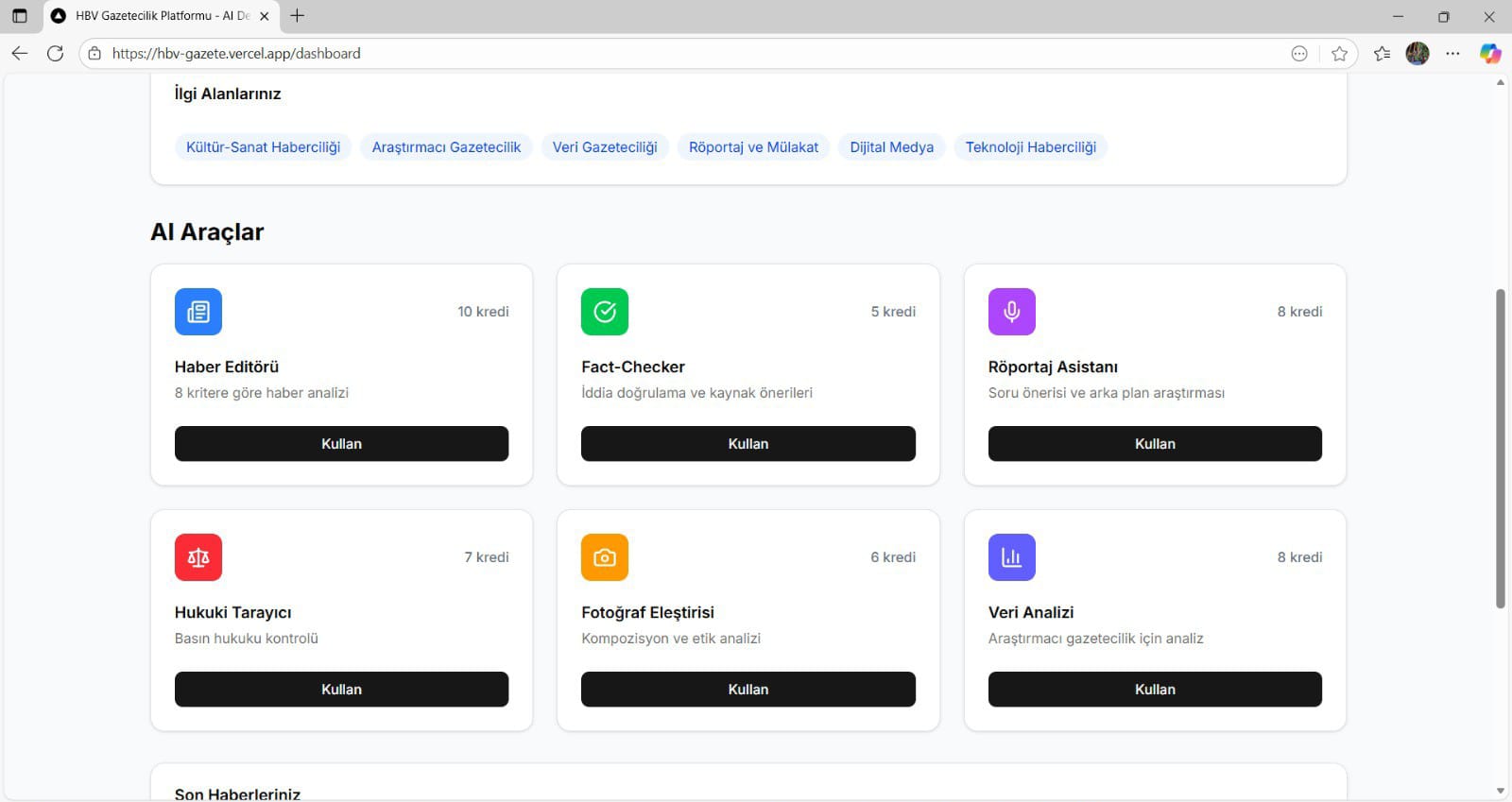Use the Veri Analizi tool's Kullan button
The image size is (1512, 802).
tap(1155, 690)
